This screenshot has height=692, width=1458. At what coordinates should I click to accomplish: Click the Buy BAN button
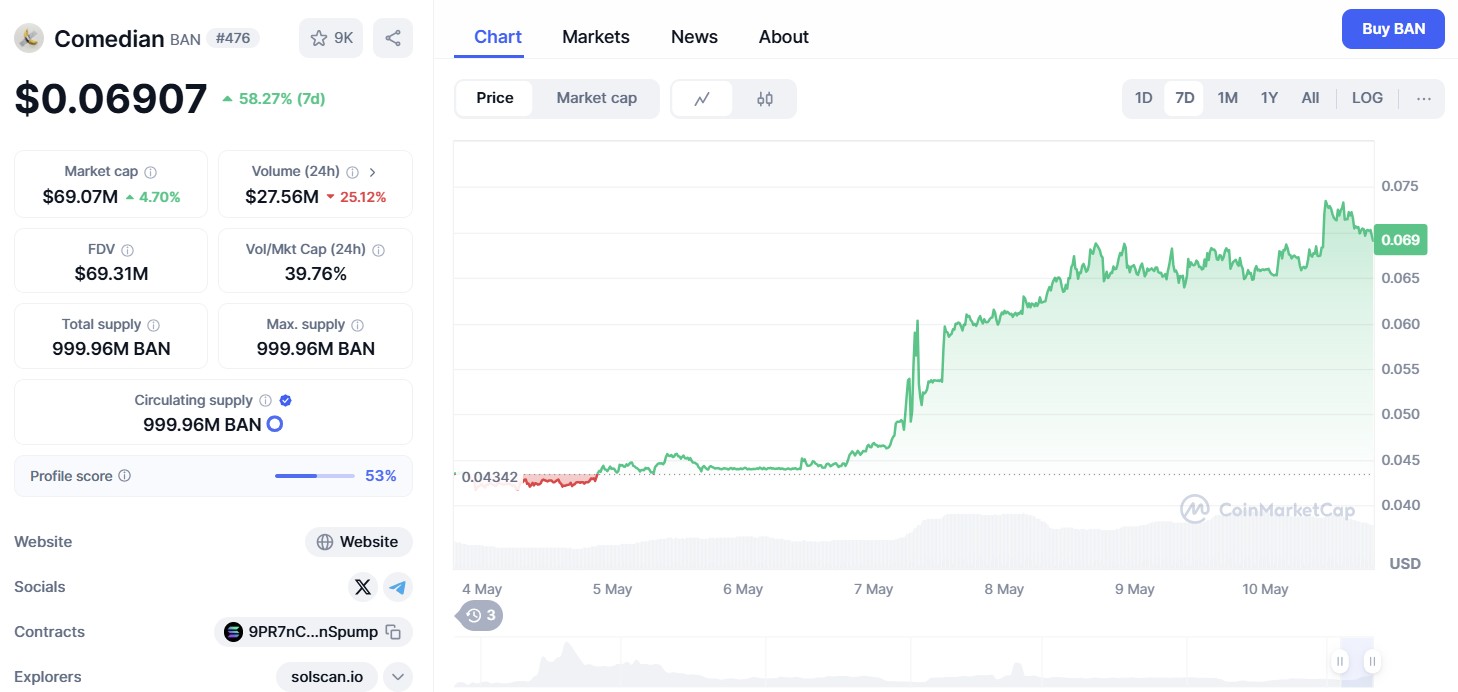[1393, 29]
